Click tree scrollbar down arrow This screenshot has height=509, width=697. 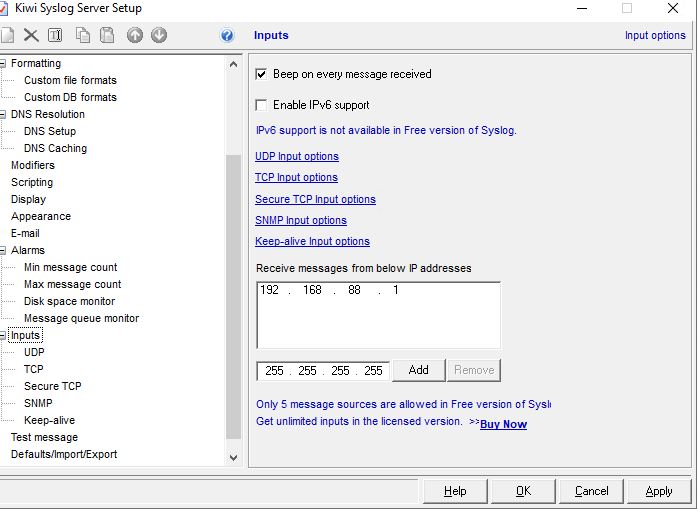(x=233, y=457)
